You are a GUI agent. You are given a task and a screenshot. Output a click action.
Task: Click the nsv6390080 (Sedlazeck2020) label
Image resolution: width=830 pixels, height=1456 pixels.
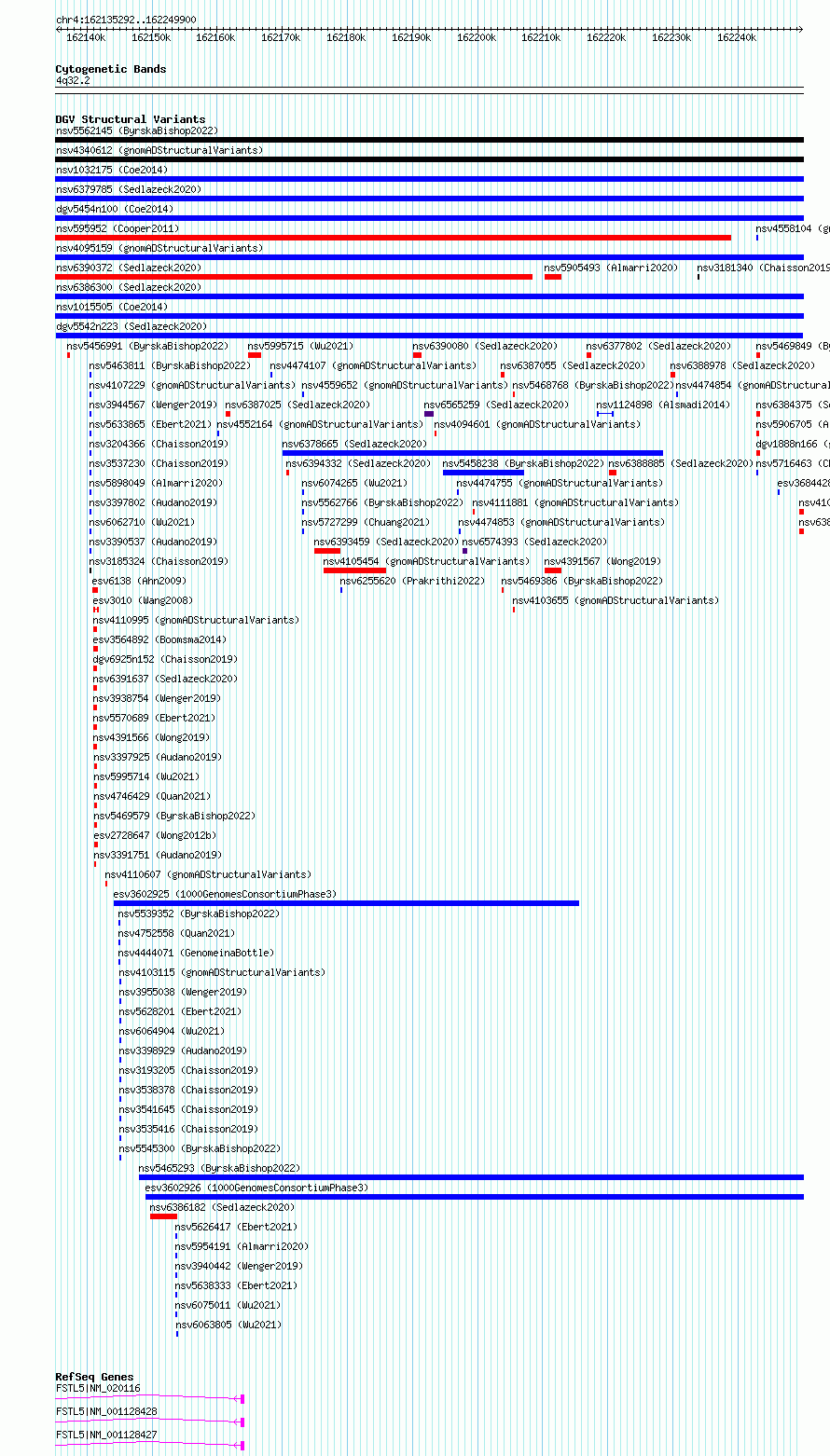[x=485, y=346]
